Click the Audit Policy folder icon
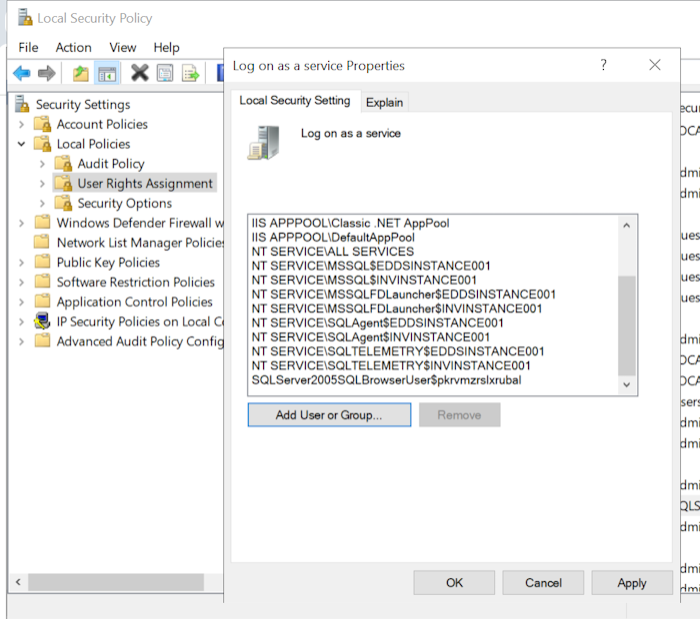 63,164
